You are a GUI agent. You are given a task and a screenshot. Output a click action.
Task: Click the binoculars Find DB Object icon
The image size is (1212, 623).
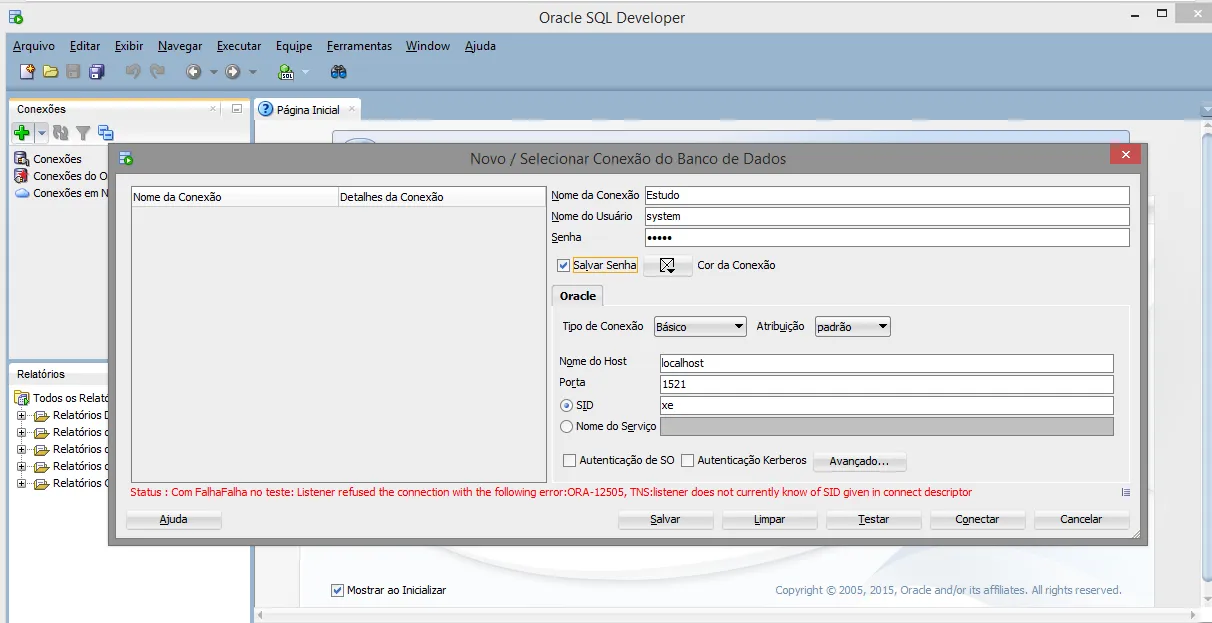[x=339, y=72]
